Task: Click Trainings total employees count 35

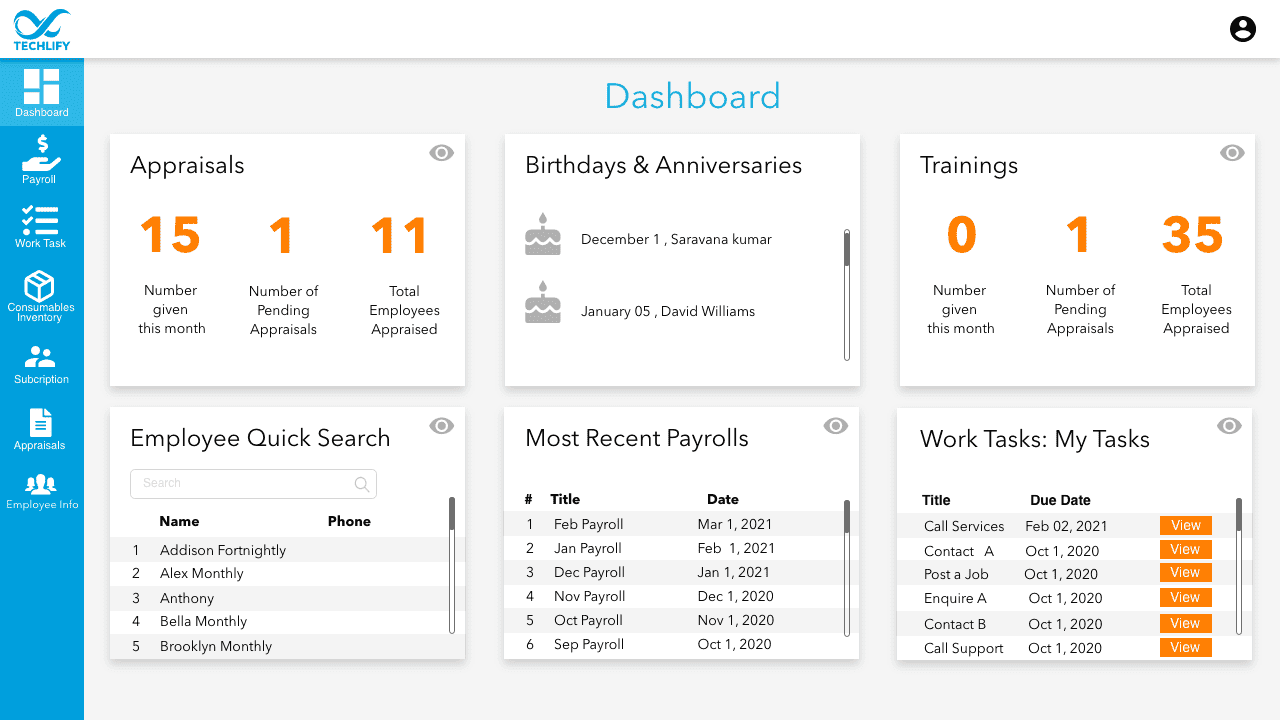Action: coord(1192,235)
